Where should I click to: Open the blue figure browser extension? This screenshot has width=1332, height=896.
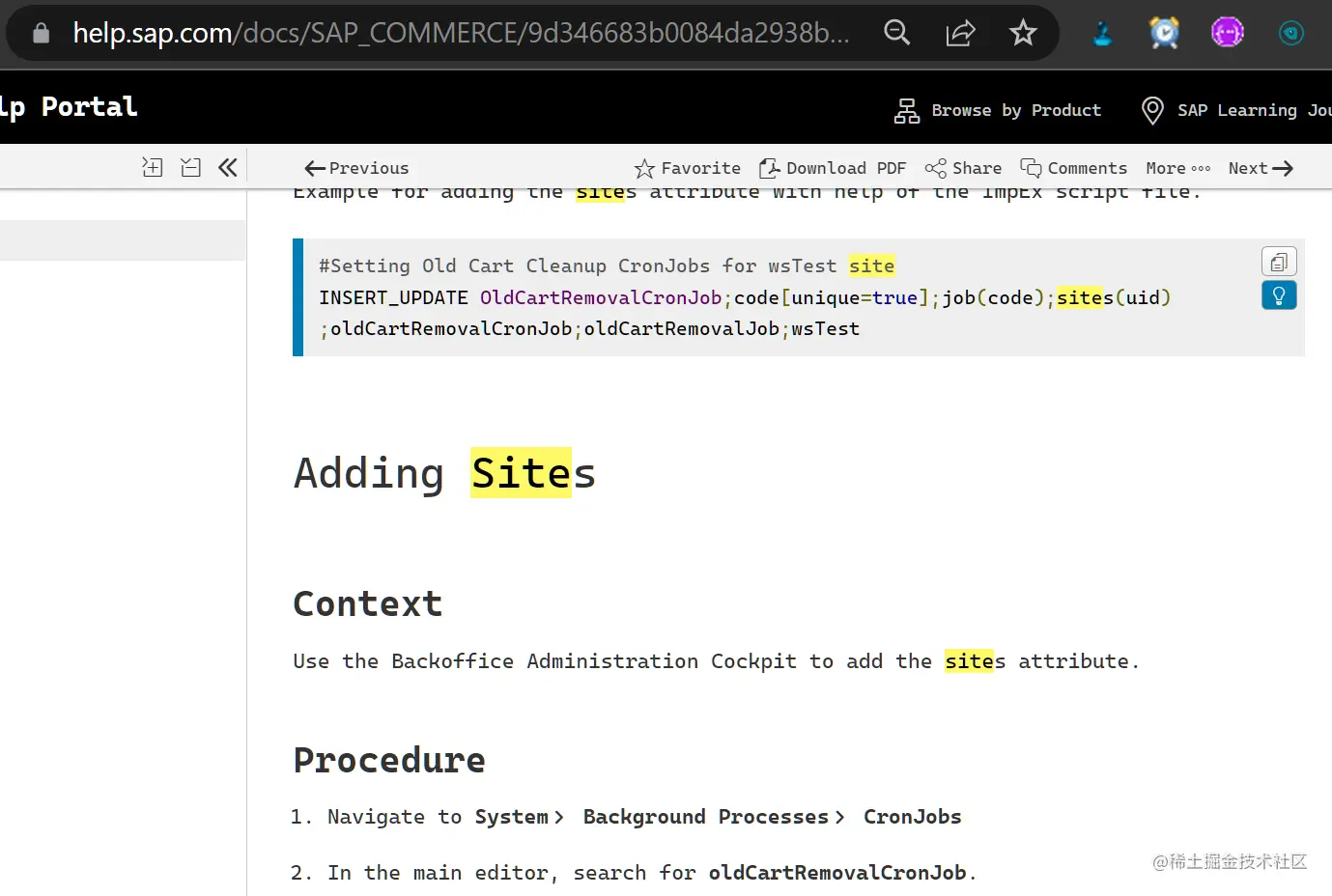coord(1102,33)
